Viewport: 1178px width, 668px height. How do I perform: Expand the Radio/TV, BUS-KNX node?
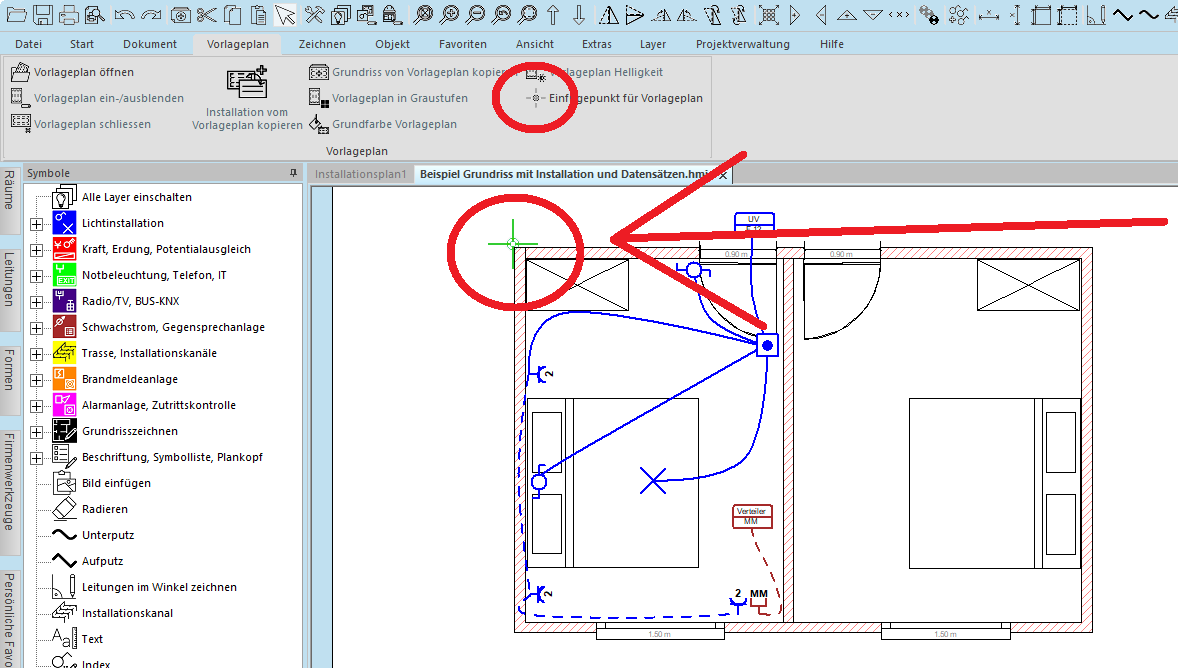(x=37, y=301)
